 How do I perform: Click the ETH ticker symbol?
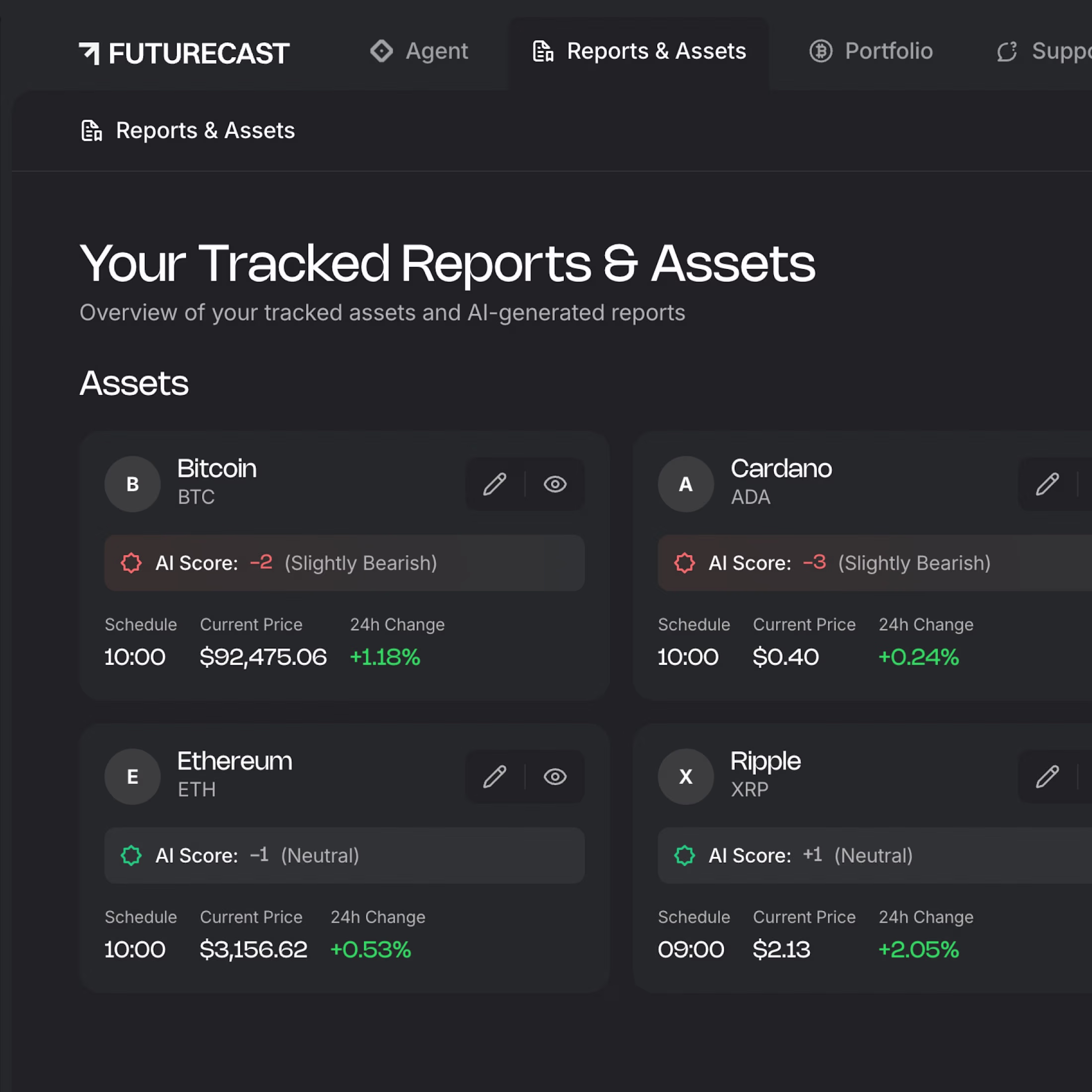(x=197, y=789)
